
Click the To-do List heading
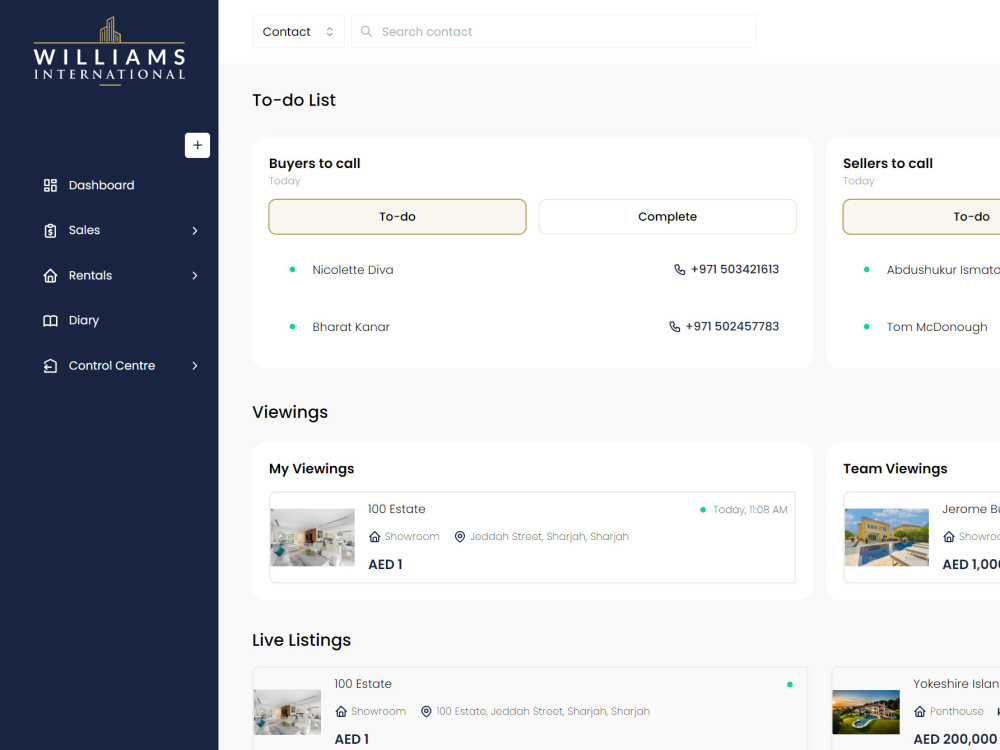(294, 100)
